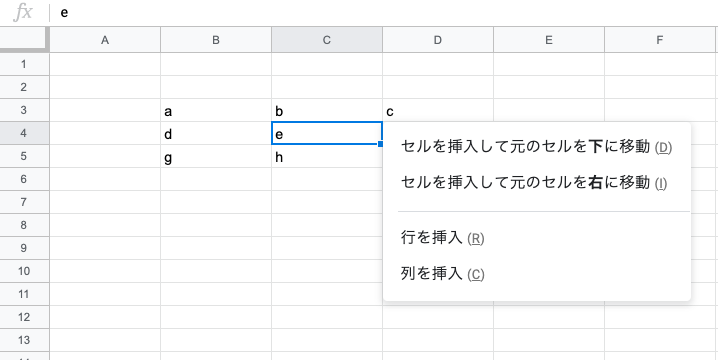
Task: Click the formula bar input showing e
Action: 385,13
